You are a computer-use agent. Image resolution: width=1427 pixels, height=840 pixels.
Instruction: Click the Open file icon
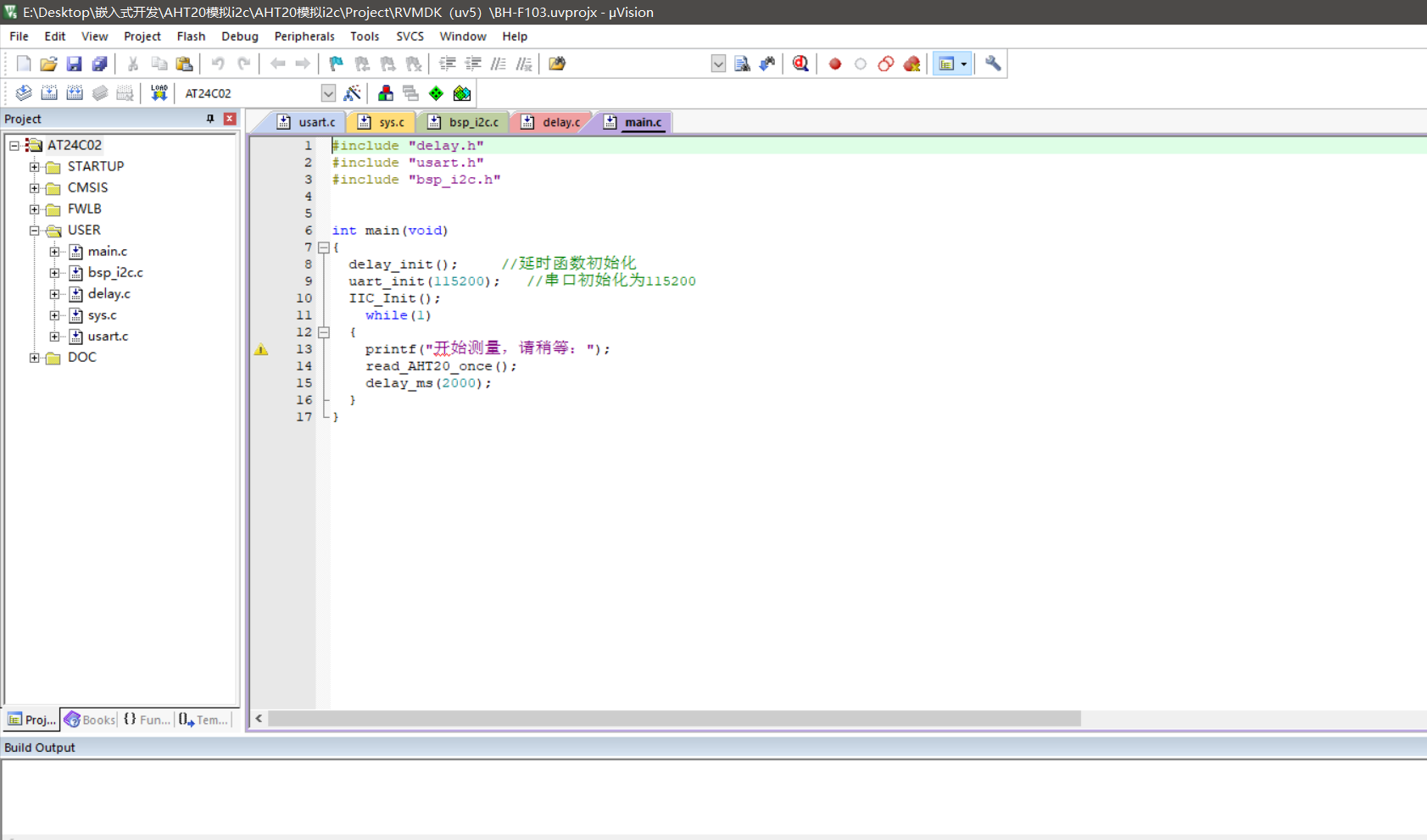(49, 64)
